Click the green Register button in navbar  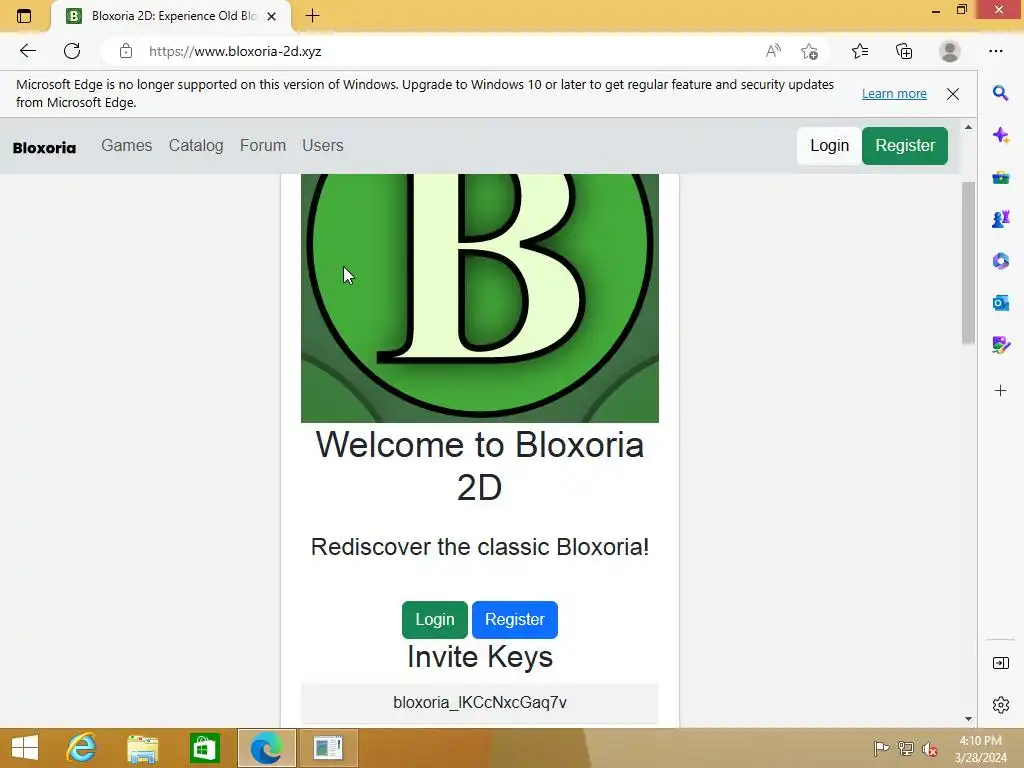coord(905,146)
